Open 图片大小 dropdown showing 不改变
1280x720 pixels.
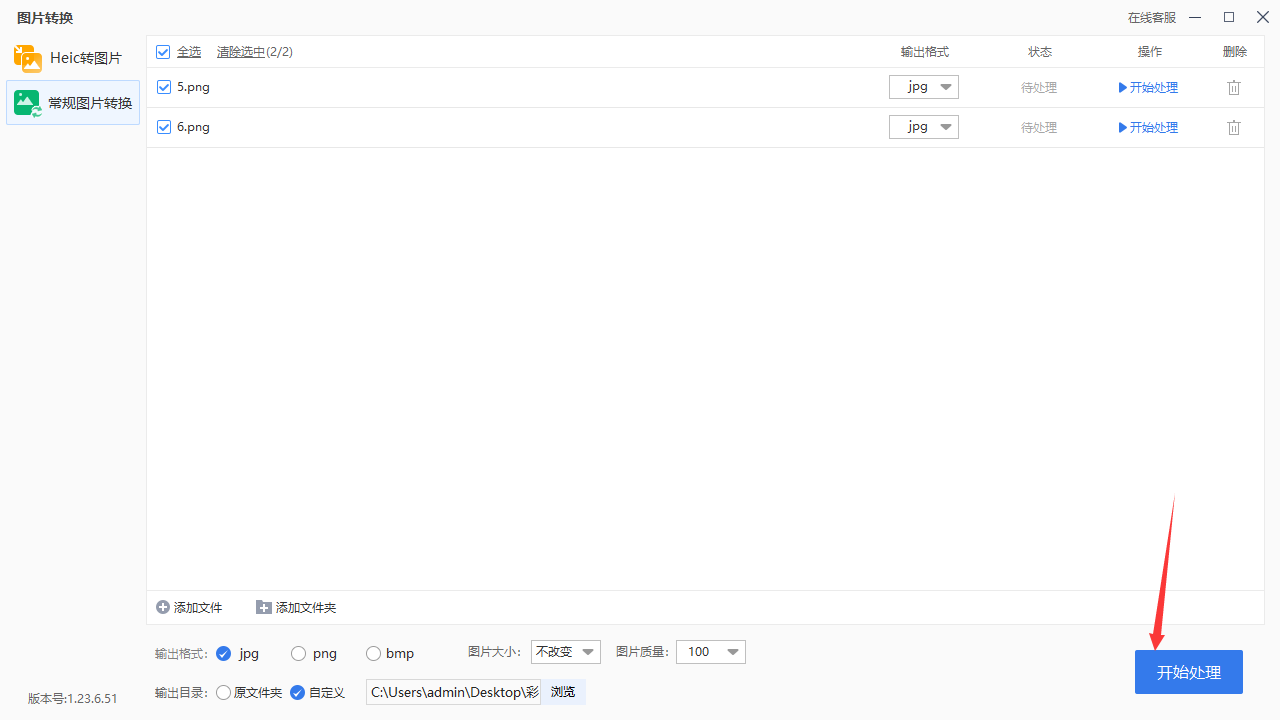[x=566, y=652]
